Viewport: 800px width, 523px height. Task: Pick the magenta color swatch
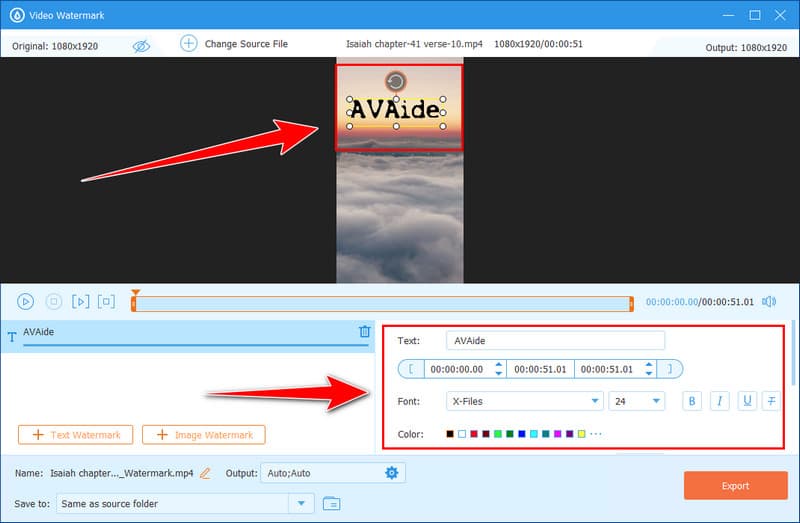558,434
